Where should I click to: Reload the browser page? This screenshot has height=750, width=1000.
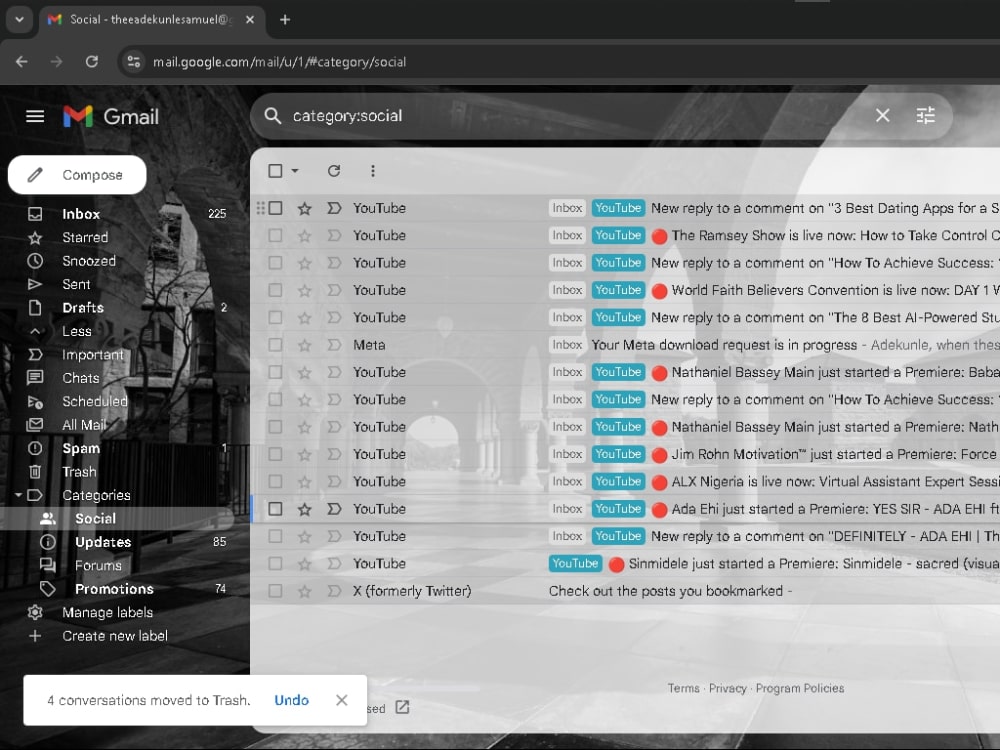pyautogui.click(x=92, y=62)
